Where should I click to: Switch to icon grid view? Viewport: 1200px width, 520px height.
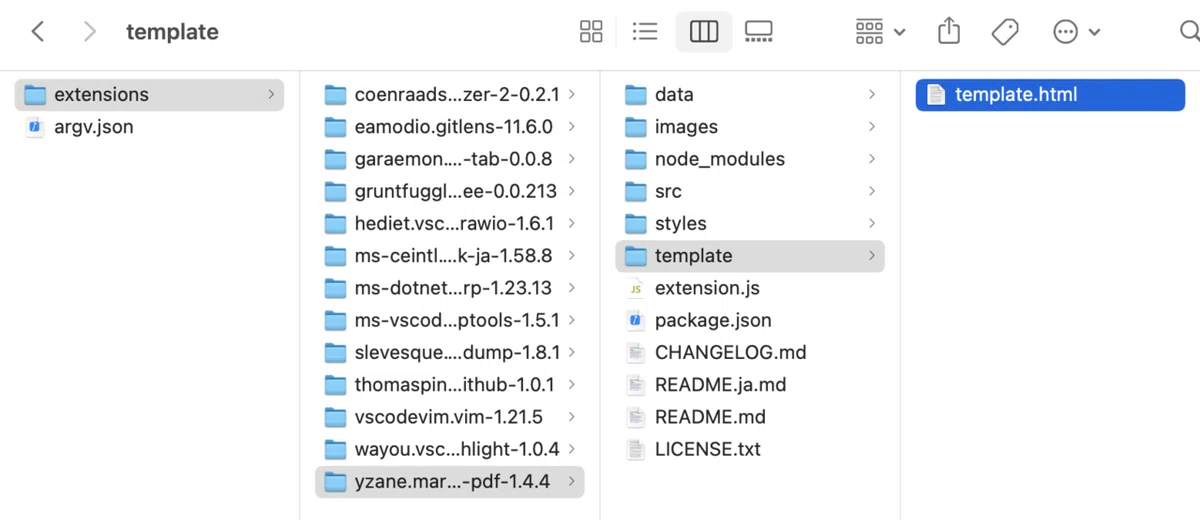[591, 32]
